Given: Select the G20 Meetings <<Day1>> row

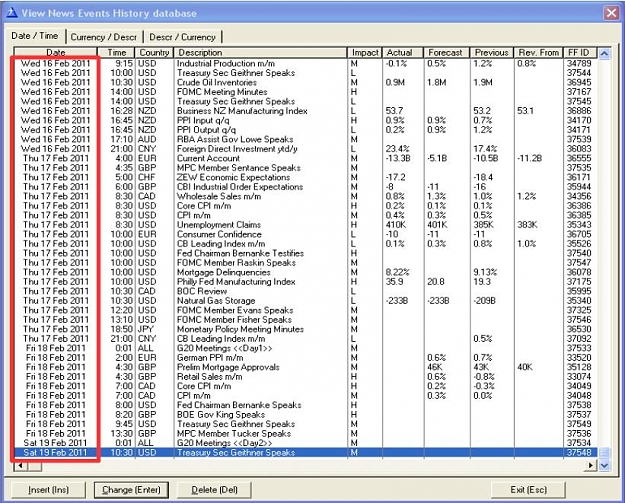Looking at the screenshot, I should tap(305, 348).
